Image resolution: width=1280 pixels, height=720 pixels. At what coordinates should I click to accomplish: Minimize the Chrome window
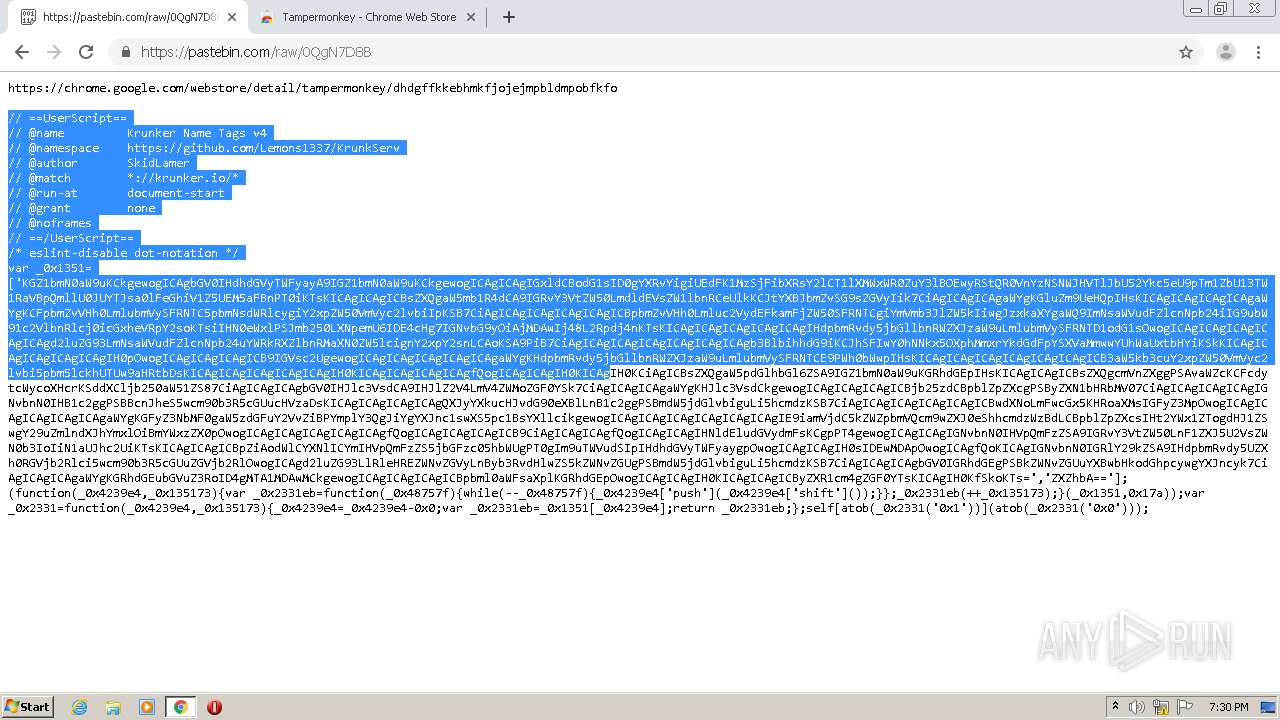click(x=1195, y=9)
